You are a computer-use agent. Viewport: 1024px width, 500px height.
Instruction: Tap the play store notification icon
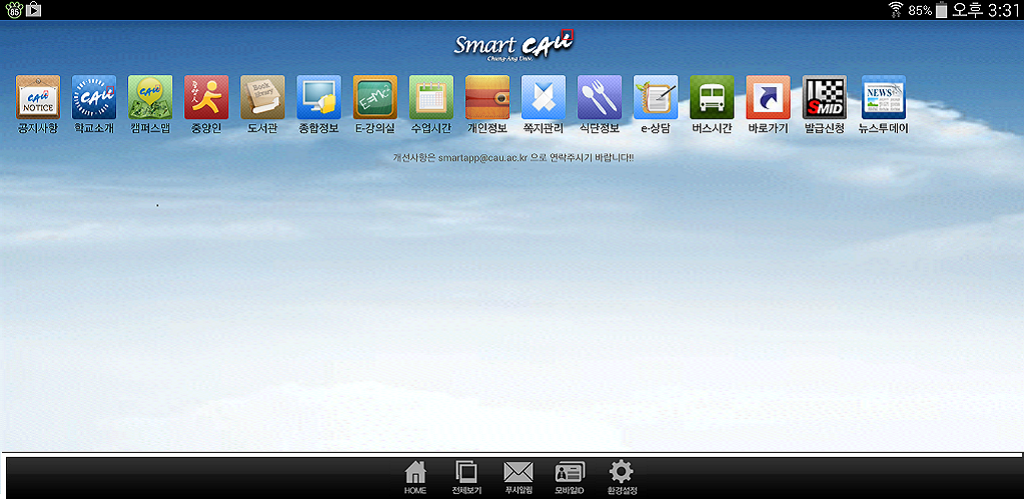[x=33, y=10]
